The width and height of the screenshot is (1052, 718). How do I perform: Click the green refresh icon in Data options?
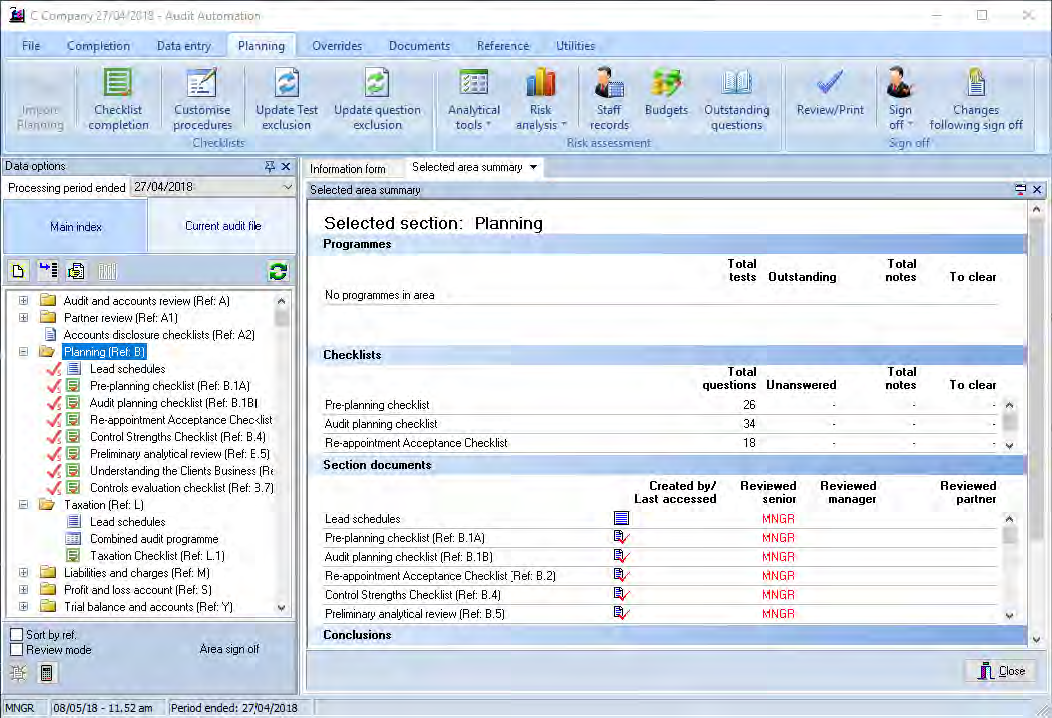point(278,271)
